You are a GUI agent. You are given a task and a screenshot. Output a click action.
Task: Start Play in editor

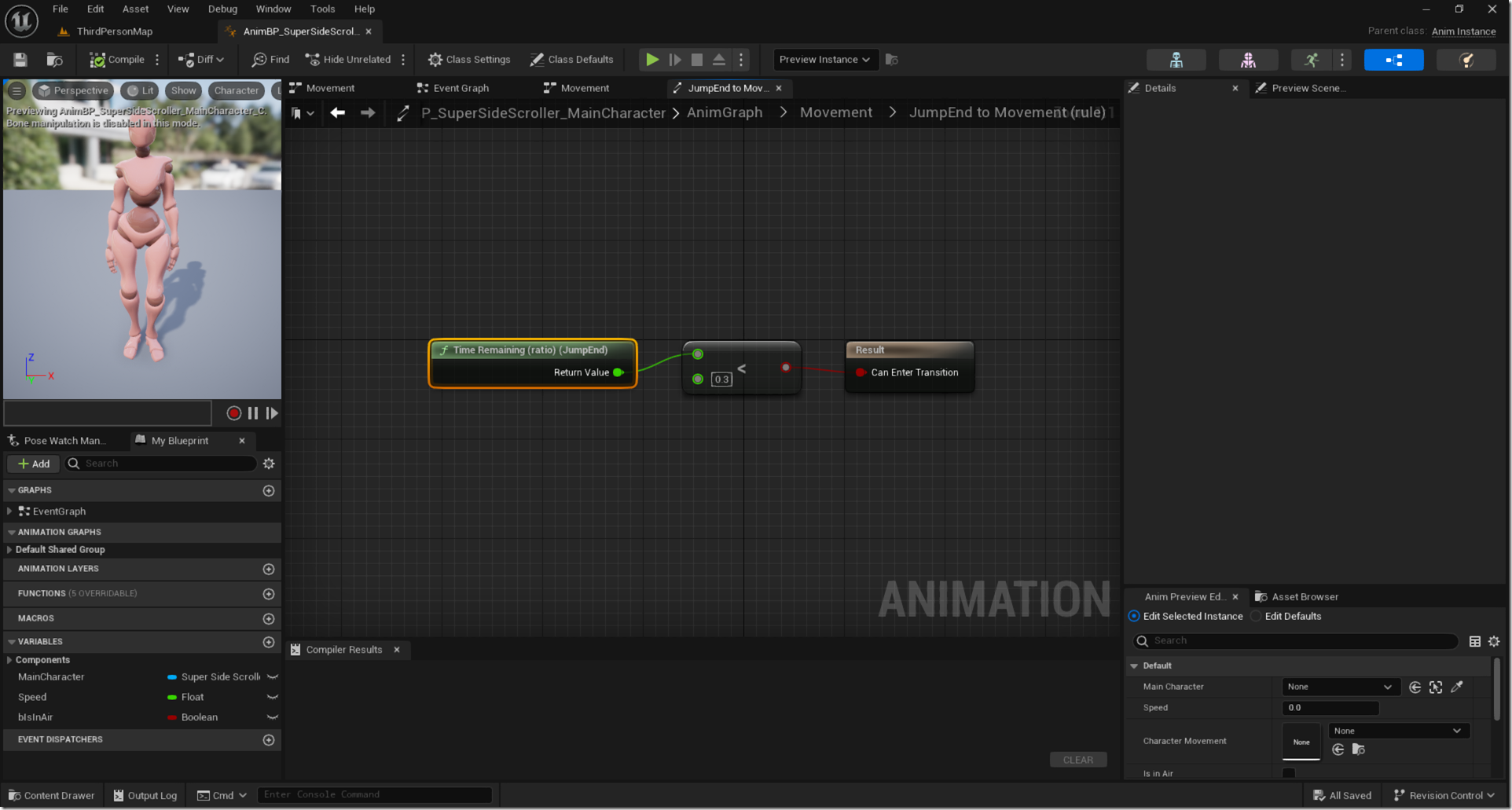(652, 60)
